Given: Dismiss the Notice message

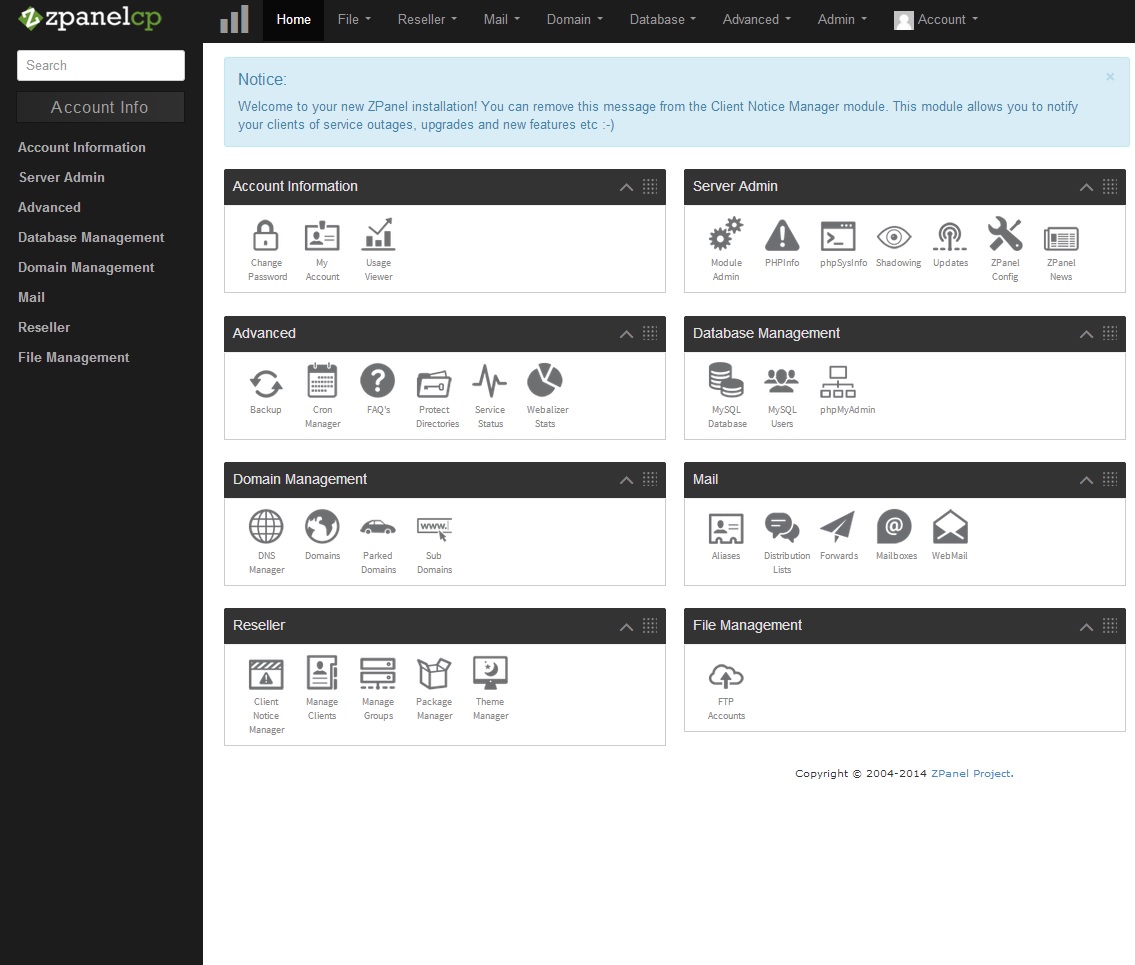Looking at the screenshot, I should (x=1110, y=77).
